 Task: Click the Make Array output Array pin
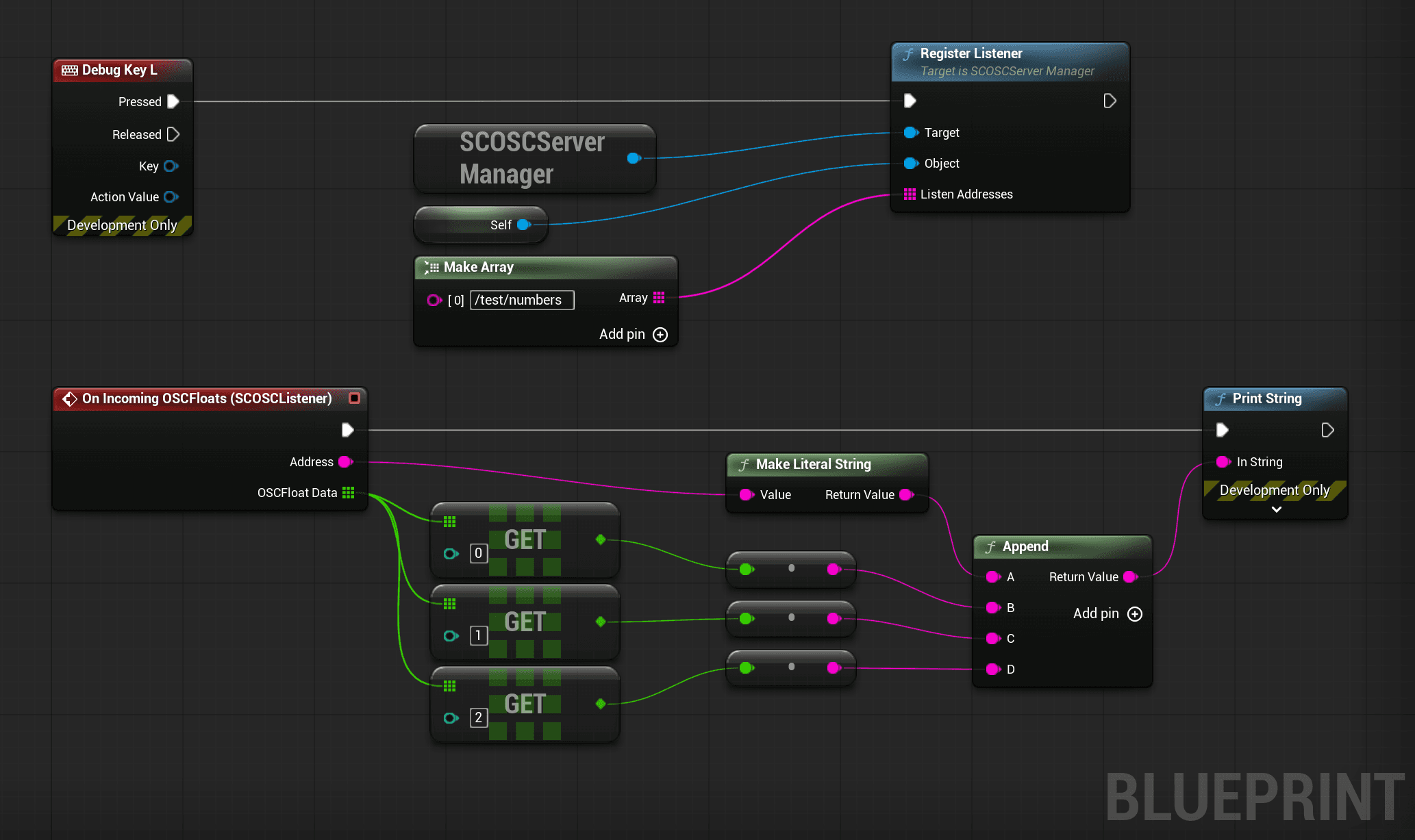[659, 297]
